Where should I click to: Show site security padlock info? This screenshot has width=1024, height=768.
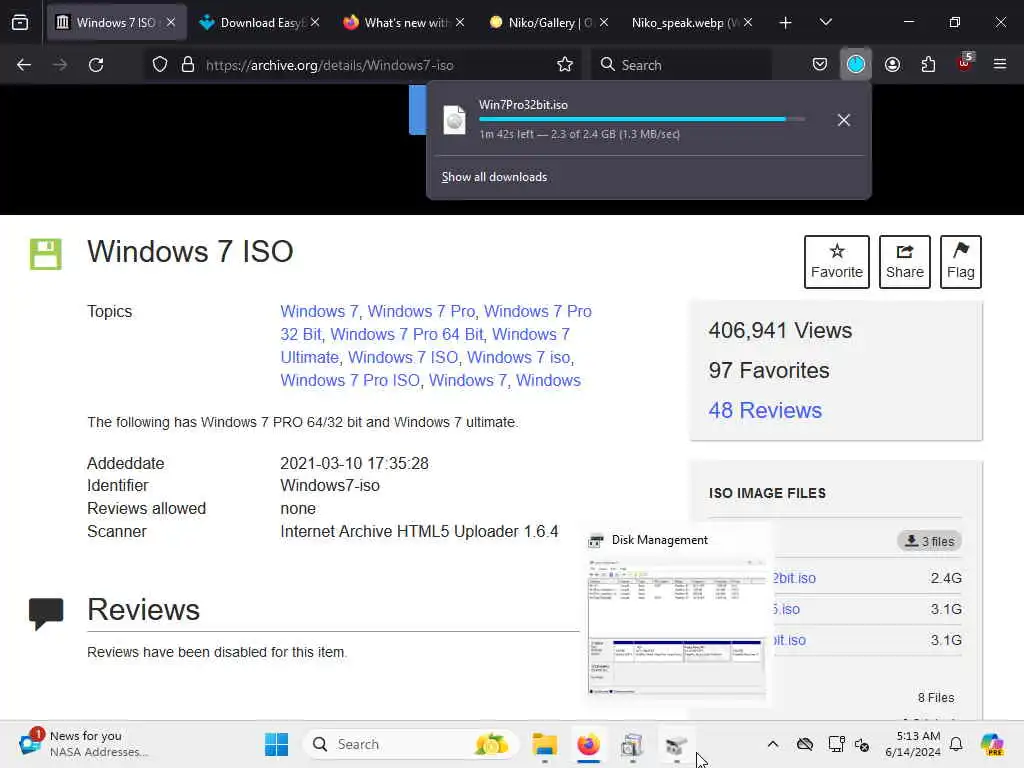coord(188,65)
